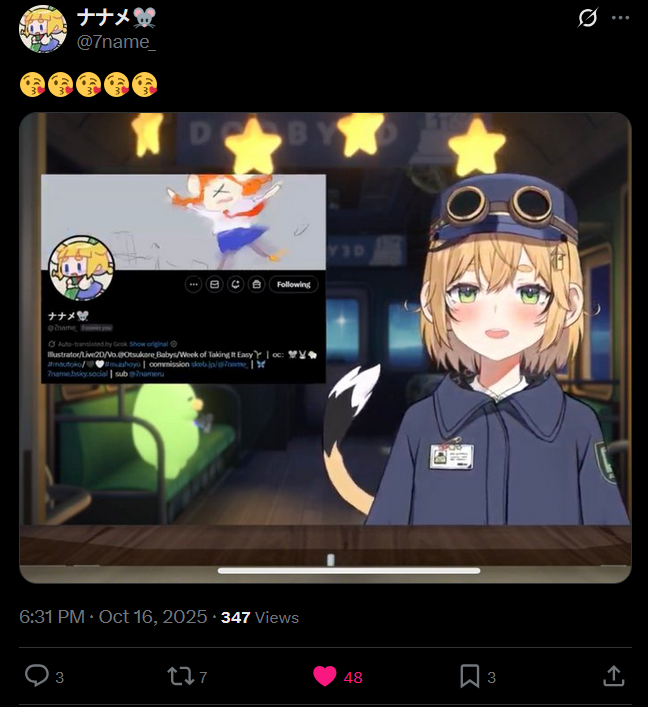The image size is (648, 707).
Task: Click Show original translation link
Action: pos(149,344)
